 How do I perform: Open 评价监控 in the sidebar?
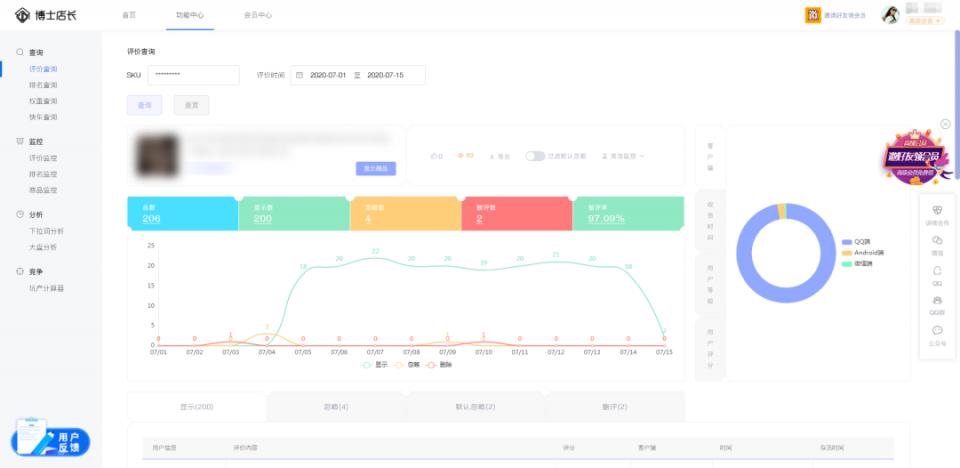click(43, 158)
